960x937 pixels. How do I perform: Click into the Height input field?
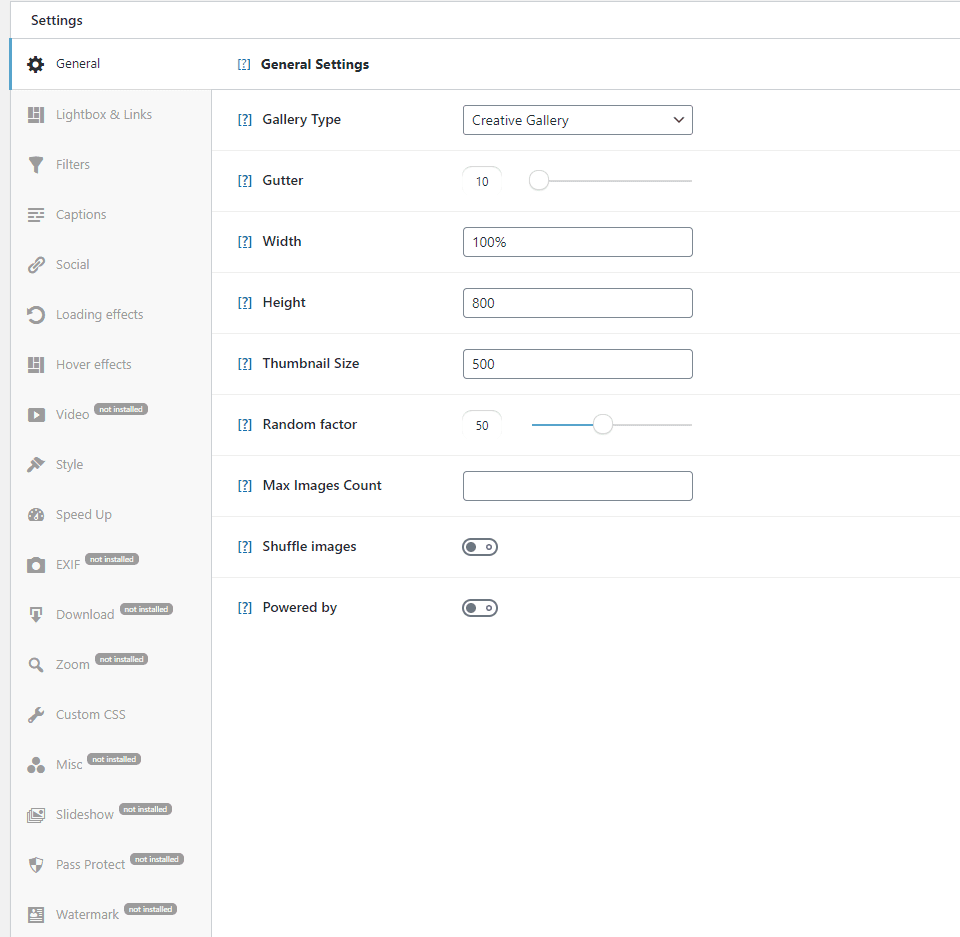click(x=577, y=303)
